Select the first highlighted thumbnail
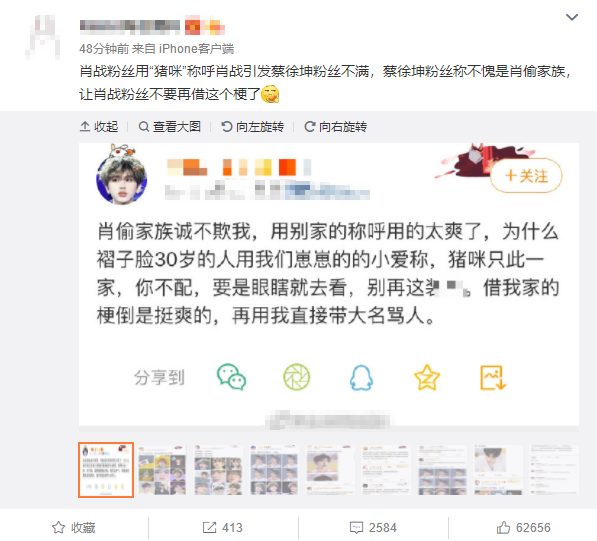Screen dimensions: 597x541 pyautogui.click(x=106, y=470)
